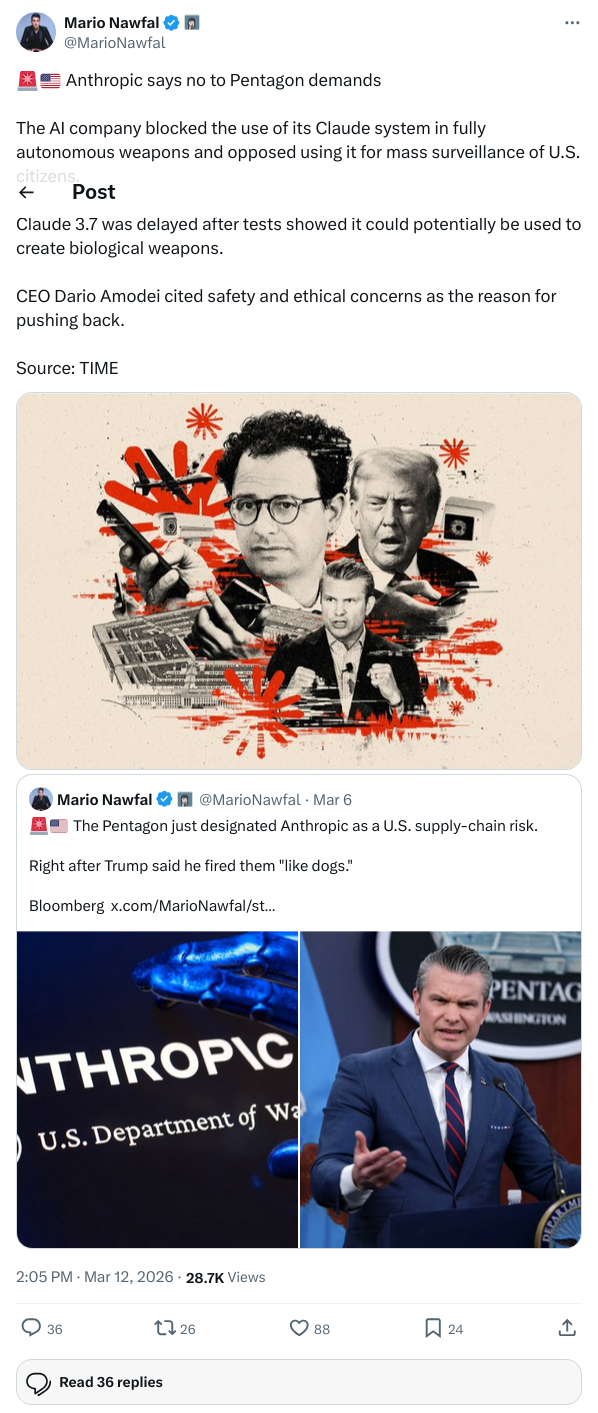The width and height of the screenshot is (598, 1413).
Task: Bookmark the post with bookmark icon
Action: 433,1328
